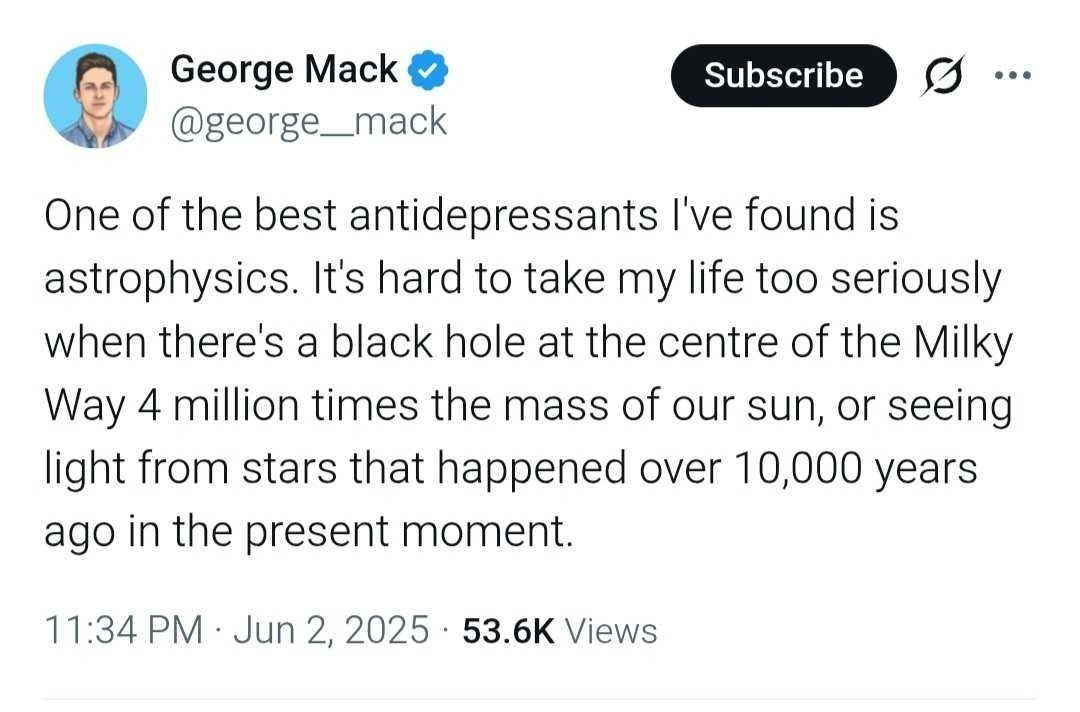View the 53.6K view count analytics
Viewport: 1080px width, 712px height.
[508, 631]
